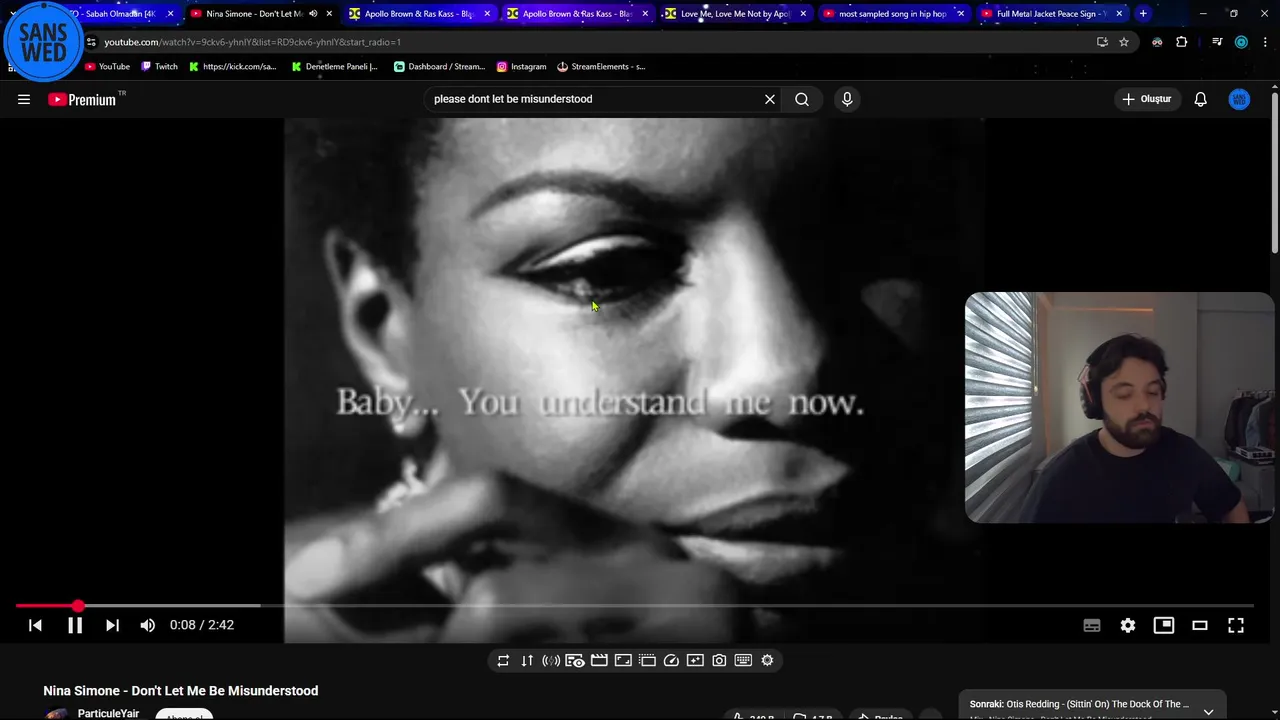
Task: Bookmark this page with star icon
Action: 1124,42
